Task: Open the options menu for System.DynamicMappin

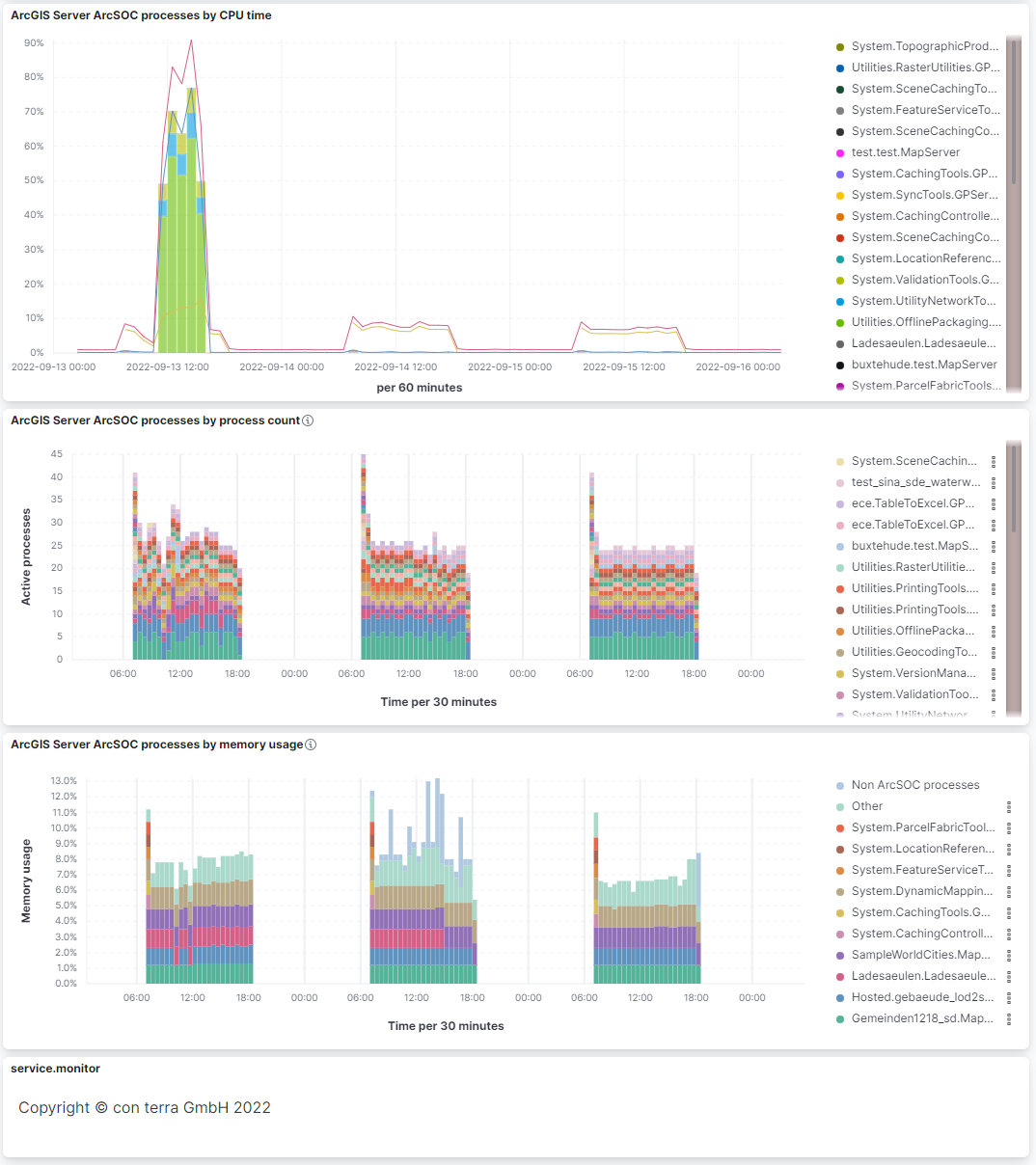Action: point(1011,891)
